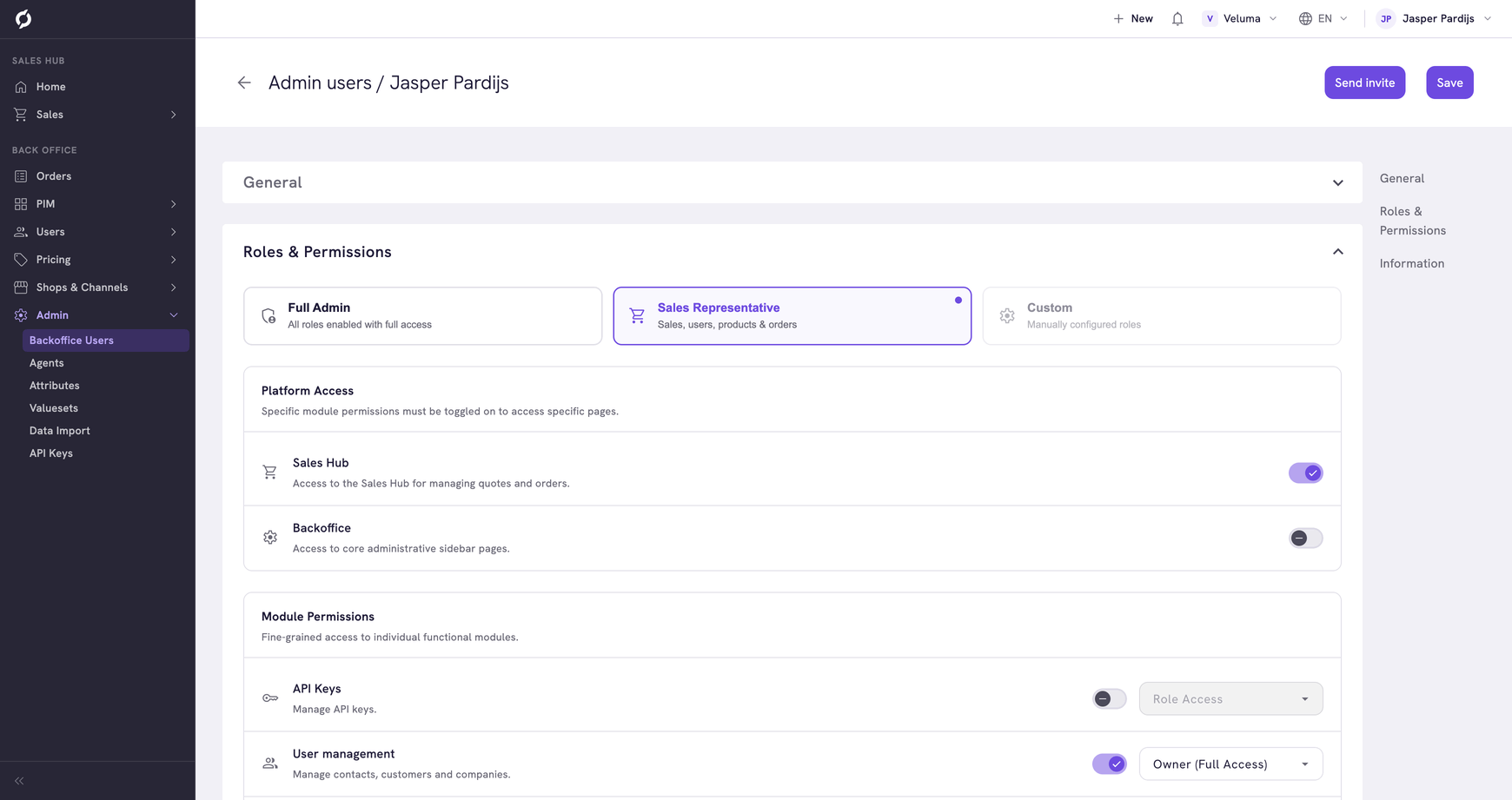Jump to Information anchor link

click(x=1412, y=263)
